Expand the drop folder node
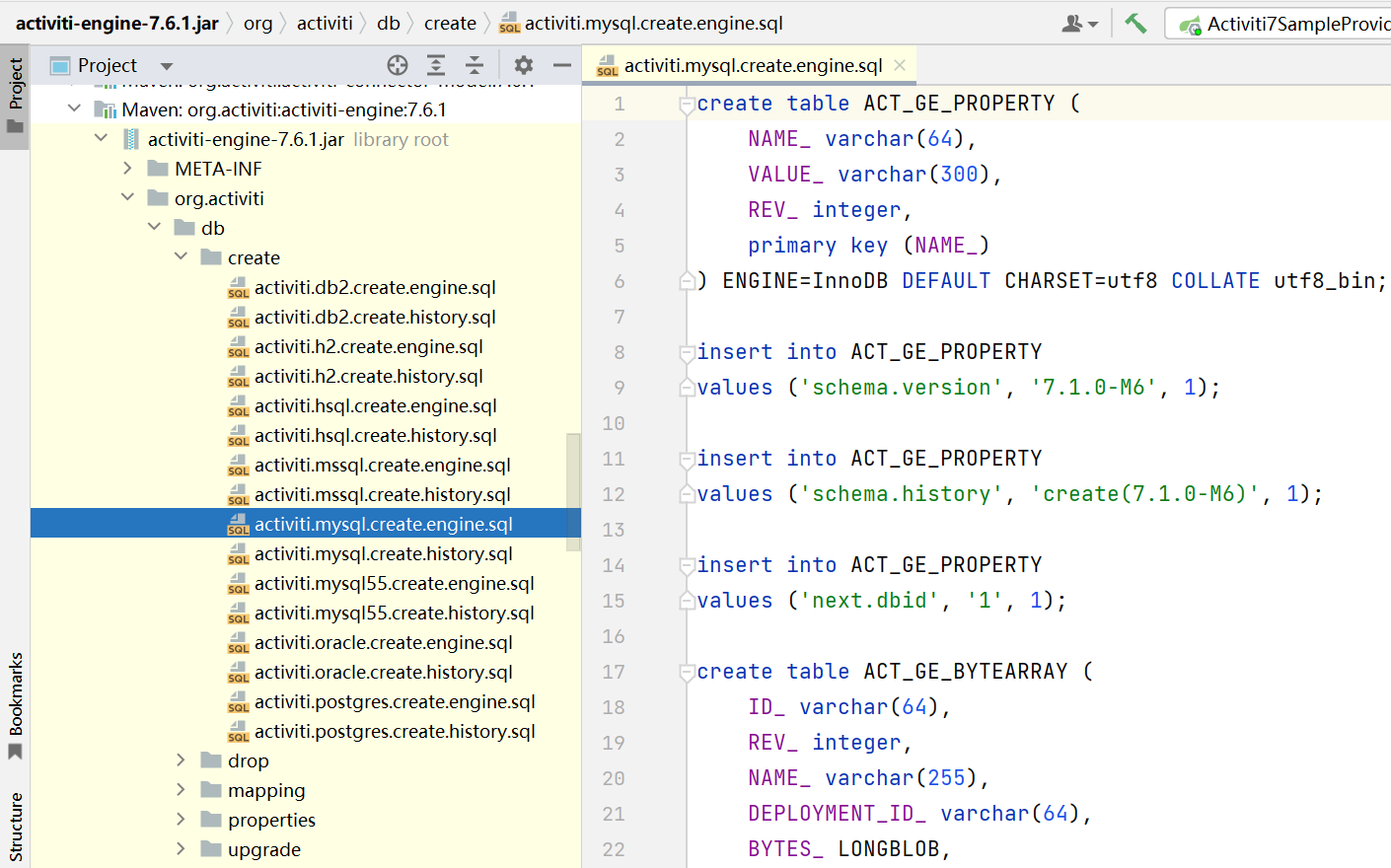Screen dimensions: 1391x868 (x=181, y=759)
